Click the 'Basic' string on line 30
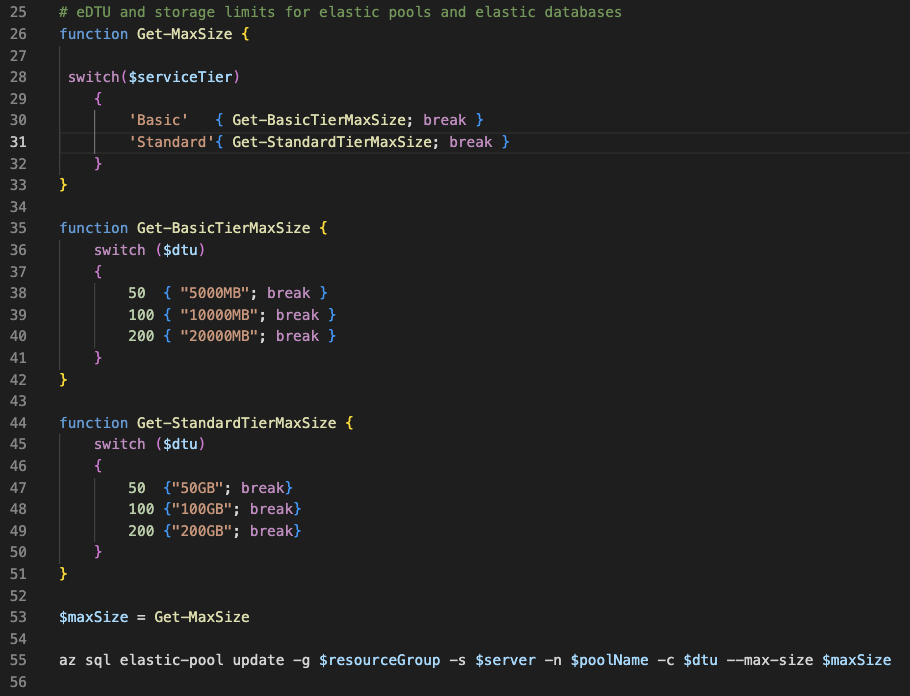 (158, 120)
